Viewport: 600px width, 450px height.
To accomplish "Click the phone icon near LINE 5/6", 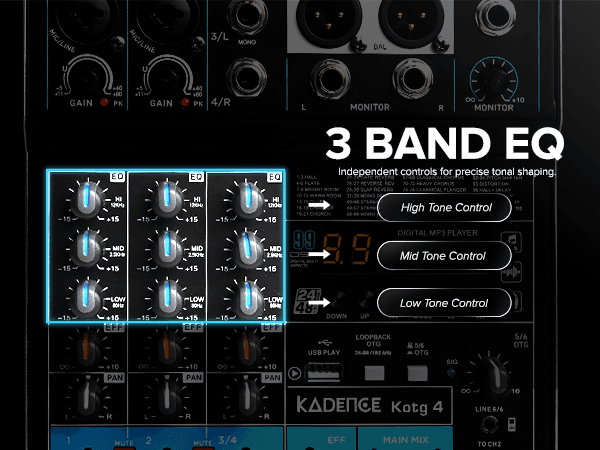I will click(x=512, y=424).
